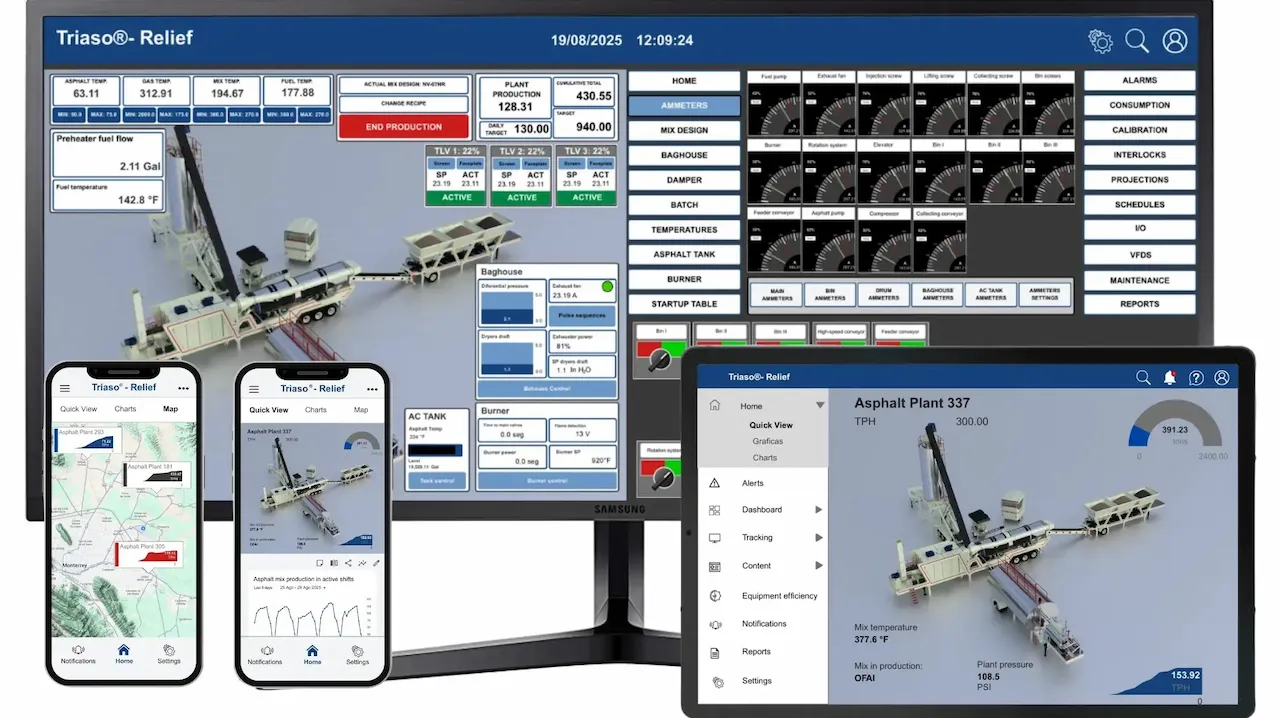The width and height of the screenshot is (1280, 718).
Task: Open BAGHOUSE screen in monitor navigation
Action: (684, 155)
